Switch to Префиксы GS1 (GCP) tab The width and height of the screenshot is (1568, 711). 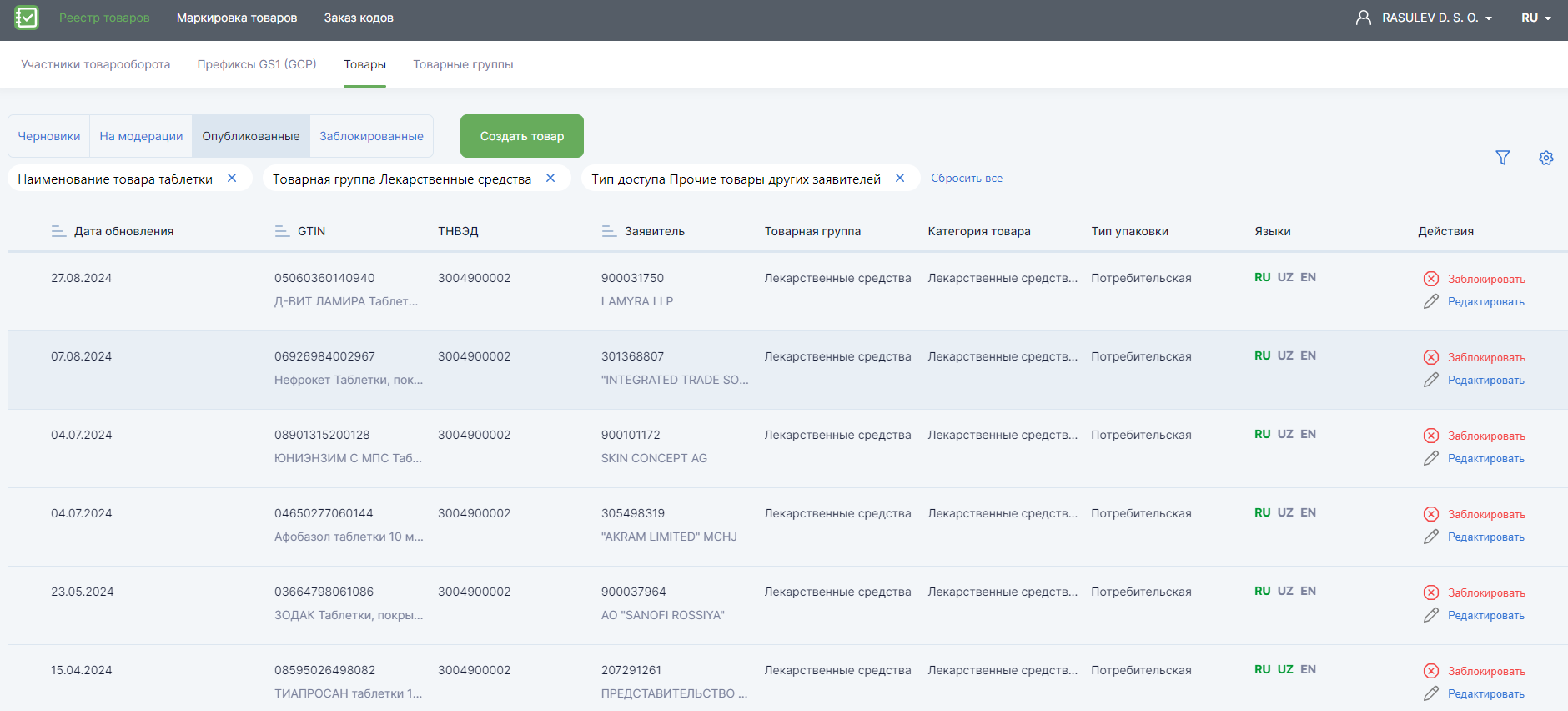[x=257, y=64]
